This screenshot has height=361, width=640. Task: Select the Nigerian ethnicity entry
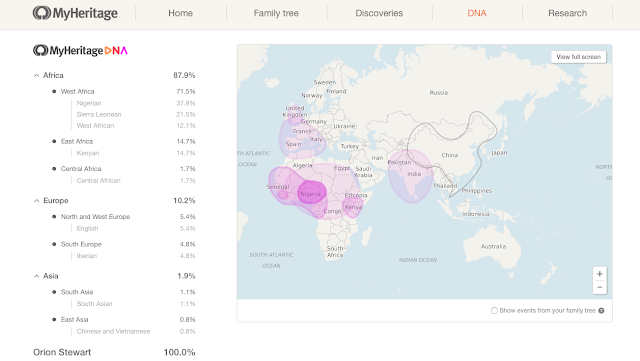(x=89, y=103)
